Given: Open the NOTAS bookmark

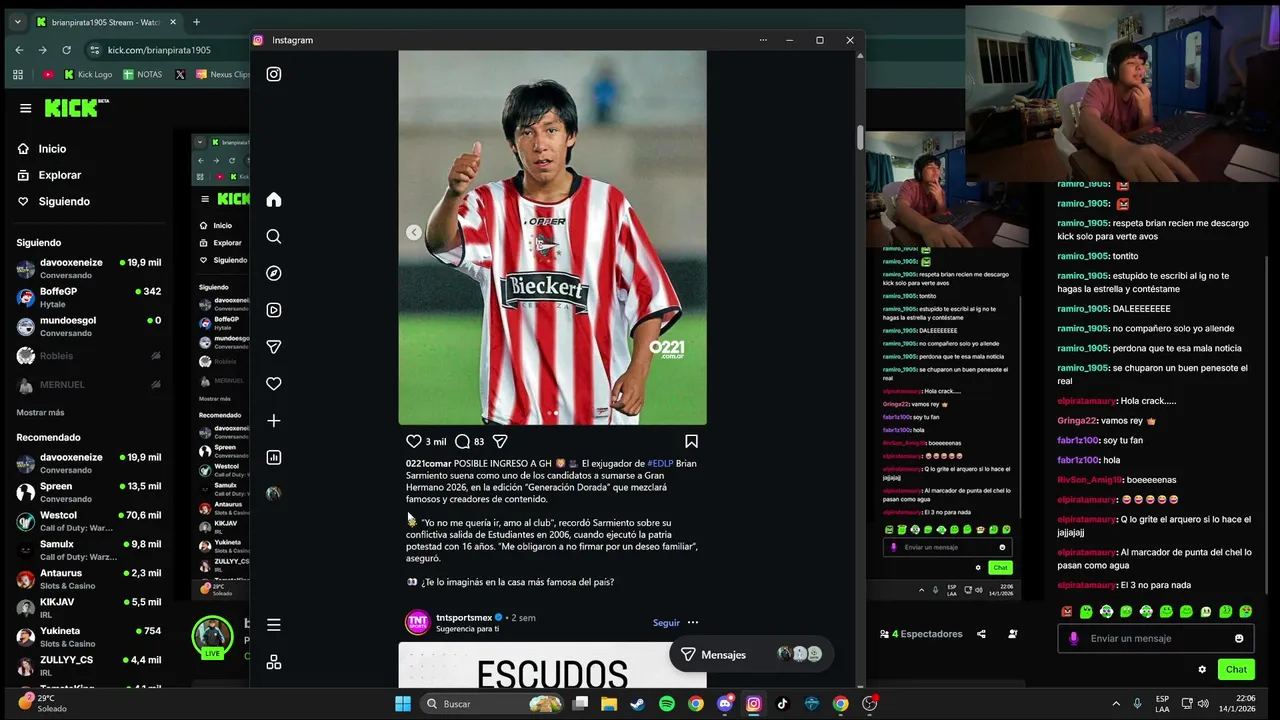Looking at the screenshot, I should coord(143,74).
